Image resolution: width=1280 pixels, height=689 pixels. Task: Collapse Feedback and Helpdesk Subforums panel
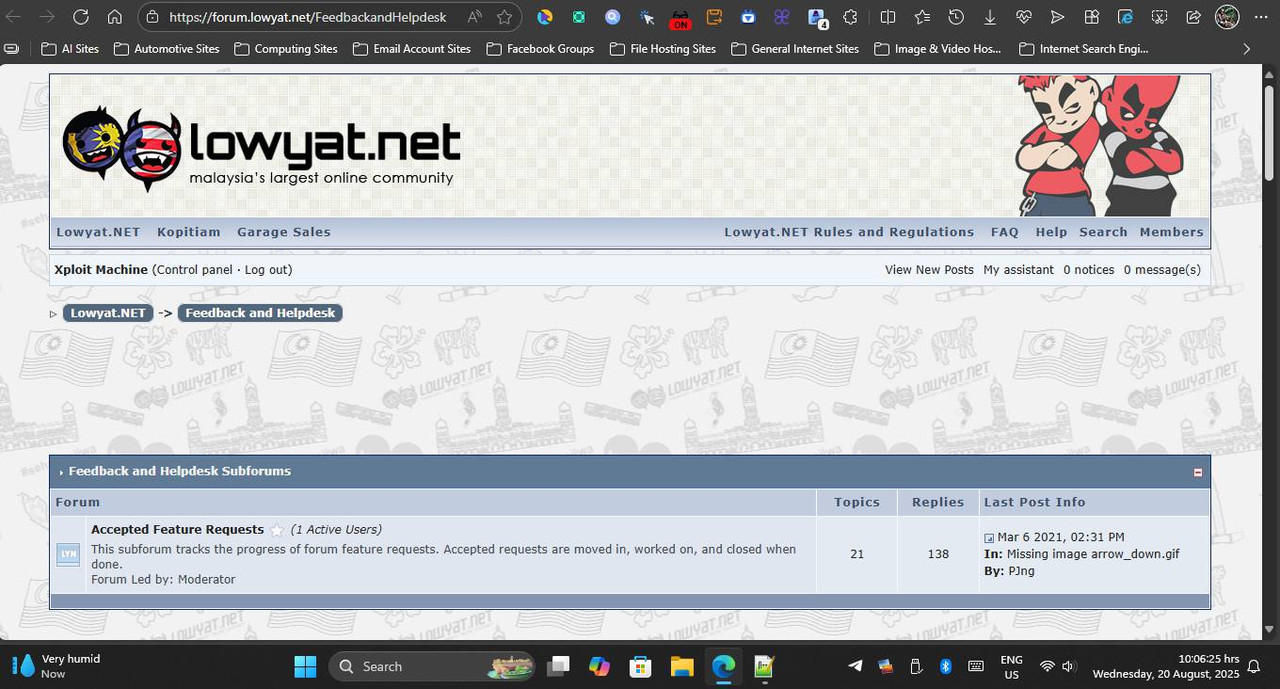(1198, 472)
